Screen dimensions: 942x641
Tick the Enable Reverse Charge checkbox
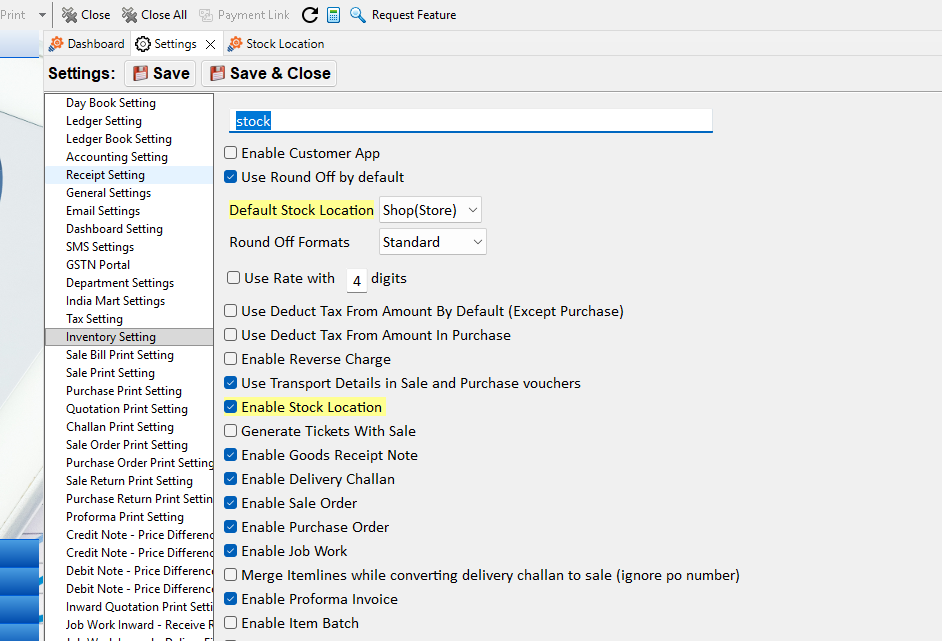pyautogui.click(x=231, y=359)
